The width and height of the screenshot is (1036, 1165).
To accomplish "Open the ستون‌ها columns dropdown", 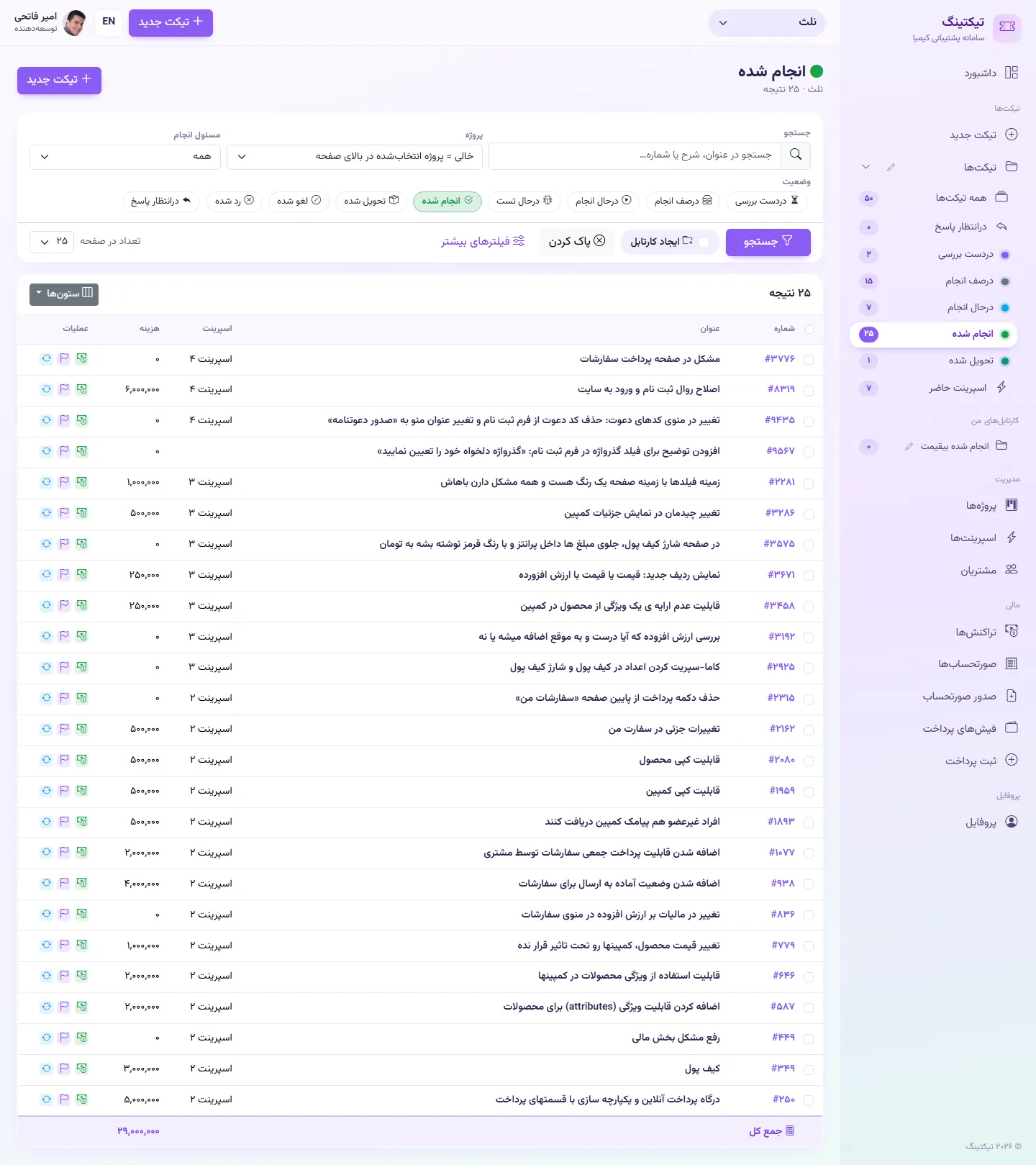I will coord(64,294).
